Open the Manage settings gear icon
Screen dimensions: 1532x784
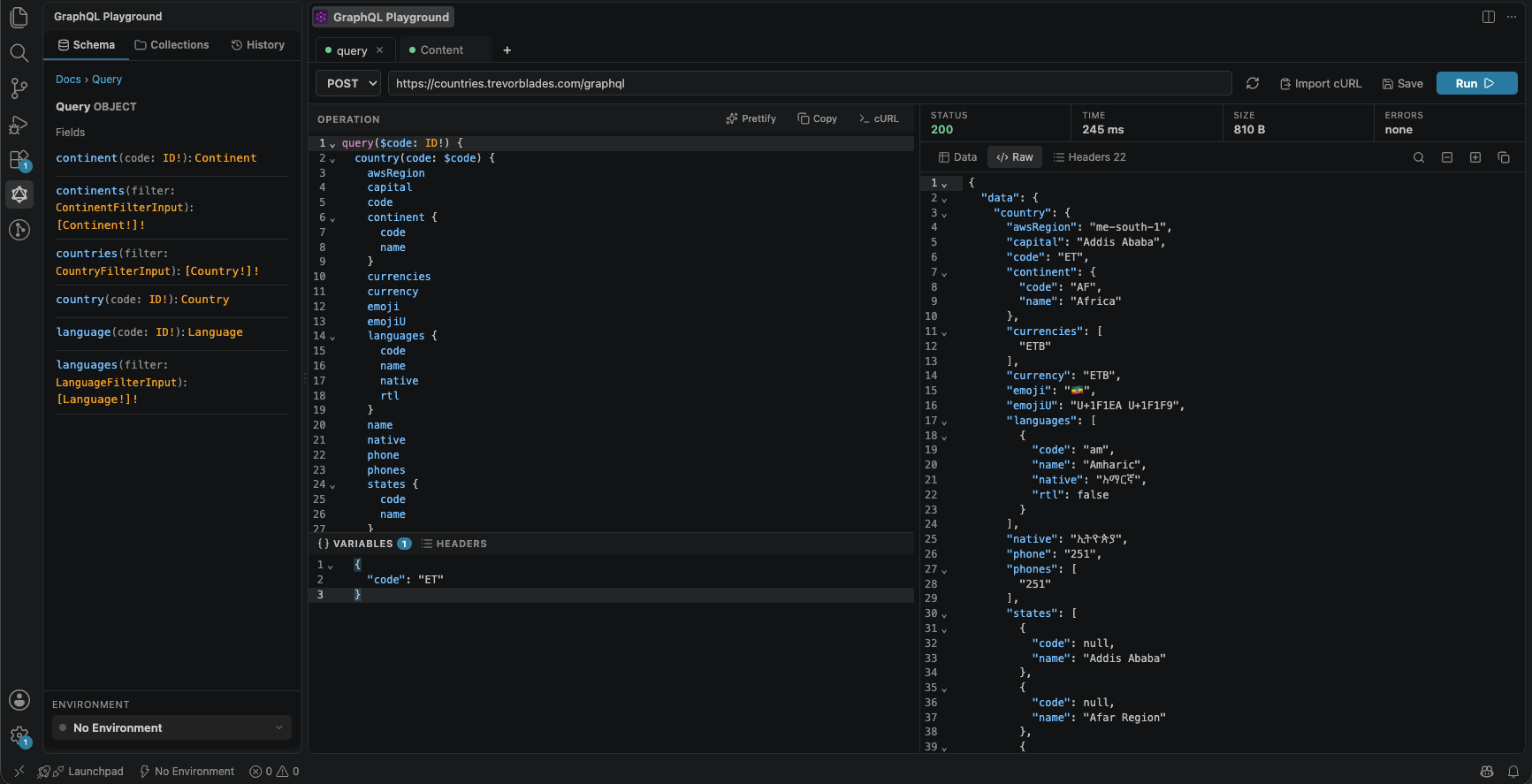point(19,735)
